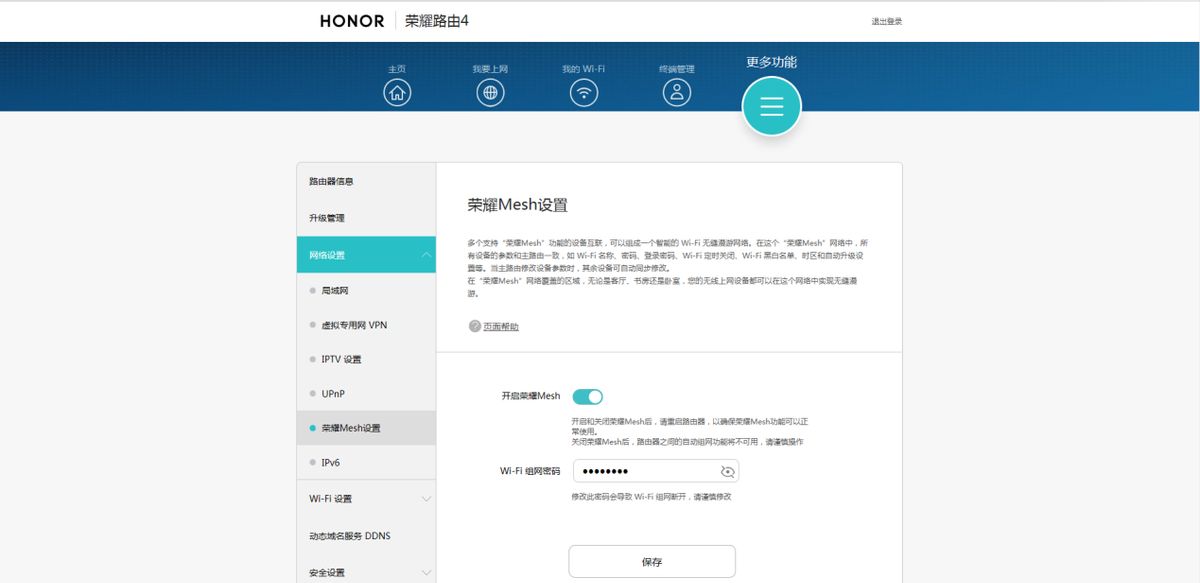Click the Wi-Fi 组网密码 label

coord(530,471)
